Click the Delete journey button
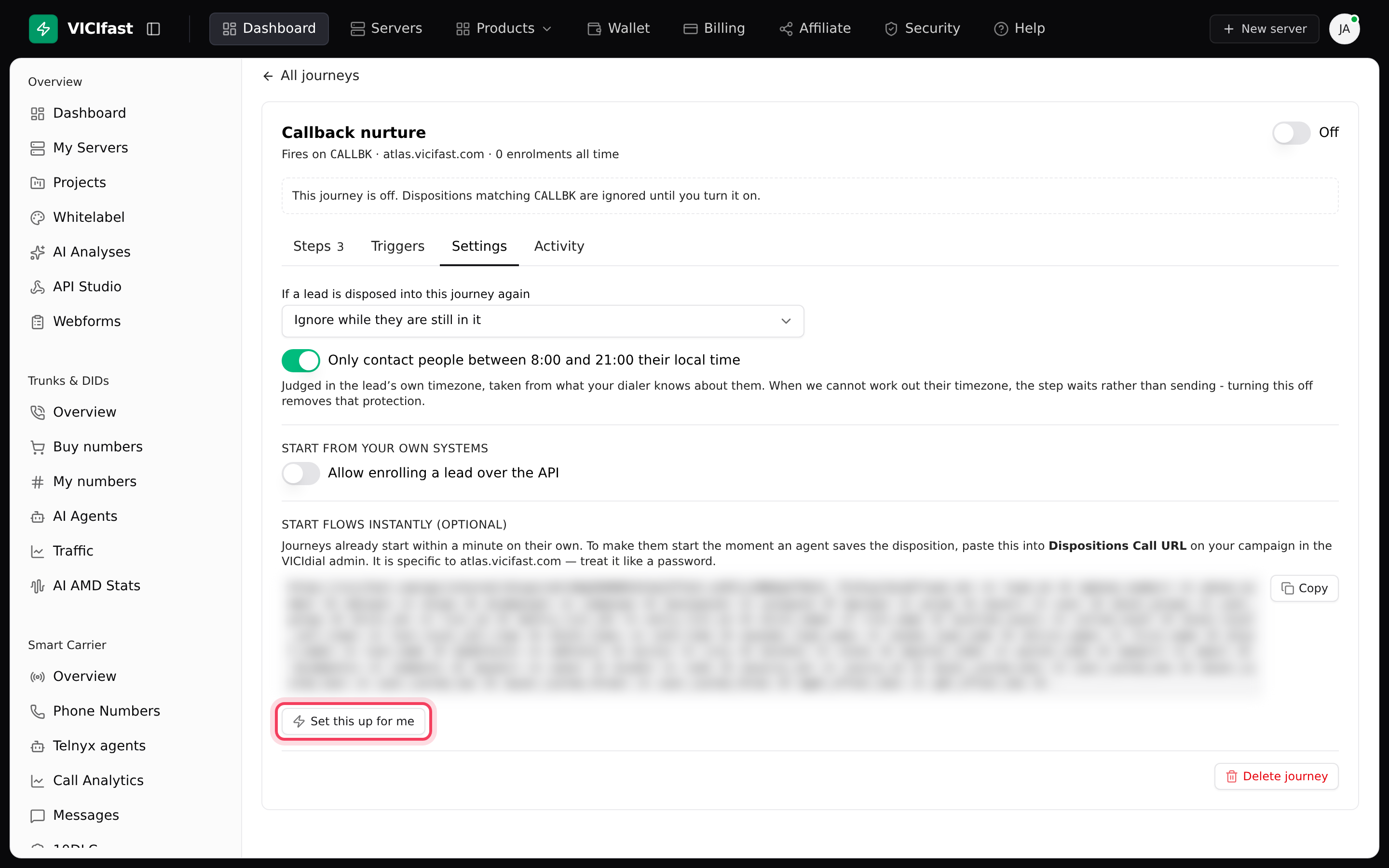The image size is (1389, 868). click(x=1276, y=777)
